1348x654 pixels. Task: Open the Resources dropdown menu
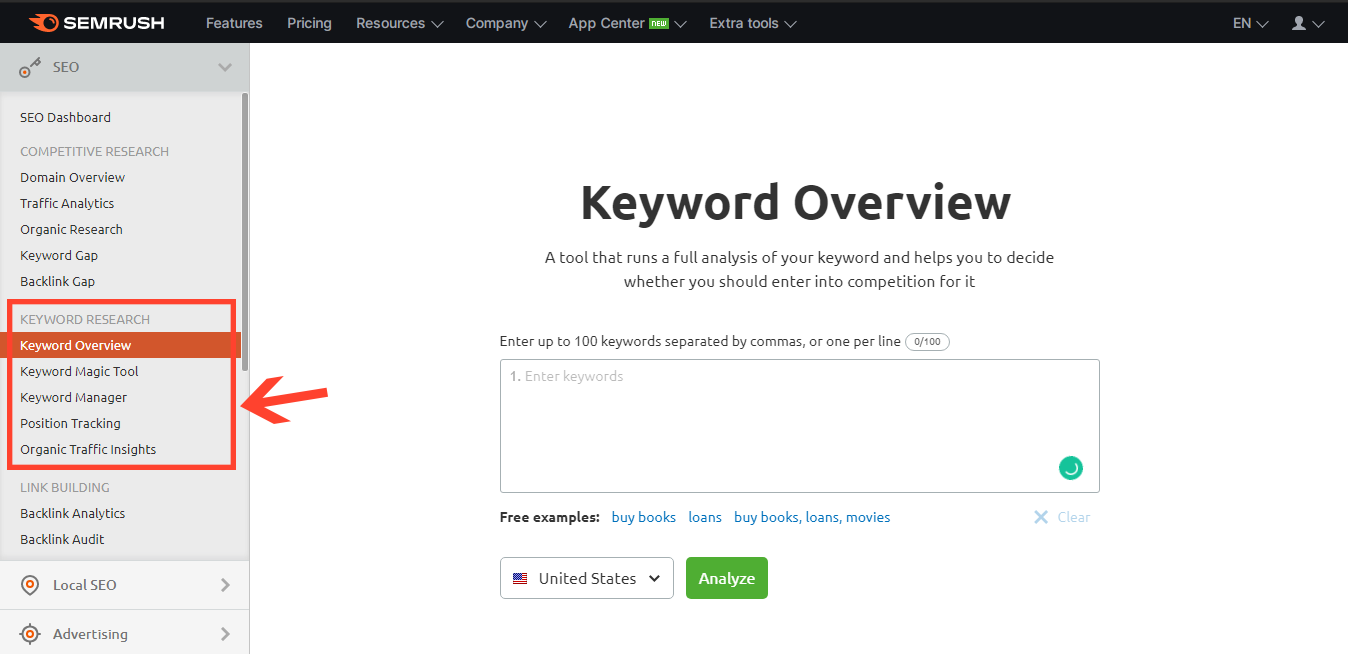pos(398,23)
